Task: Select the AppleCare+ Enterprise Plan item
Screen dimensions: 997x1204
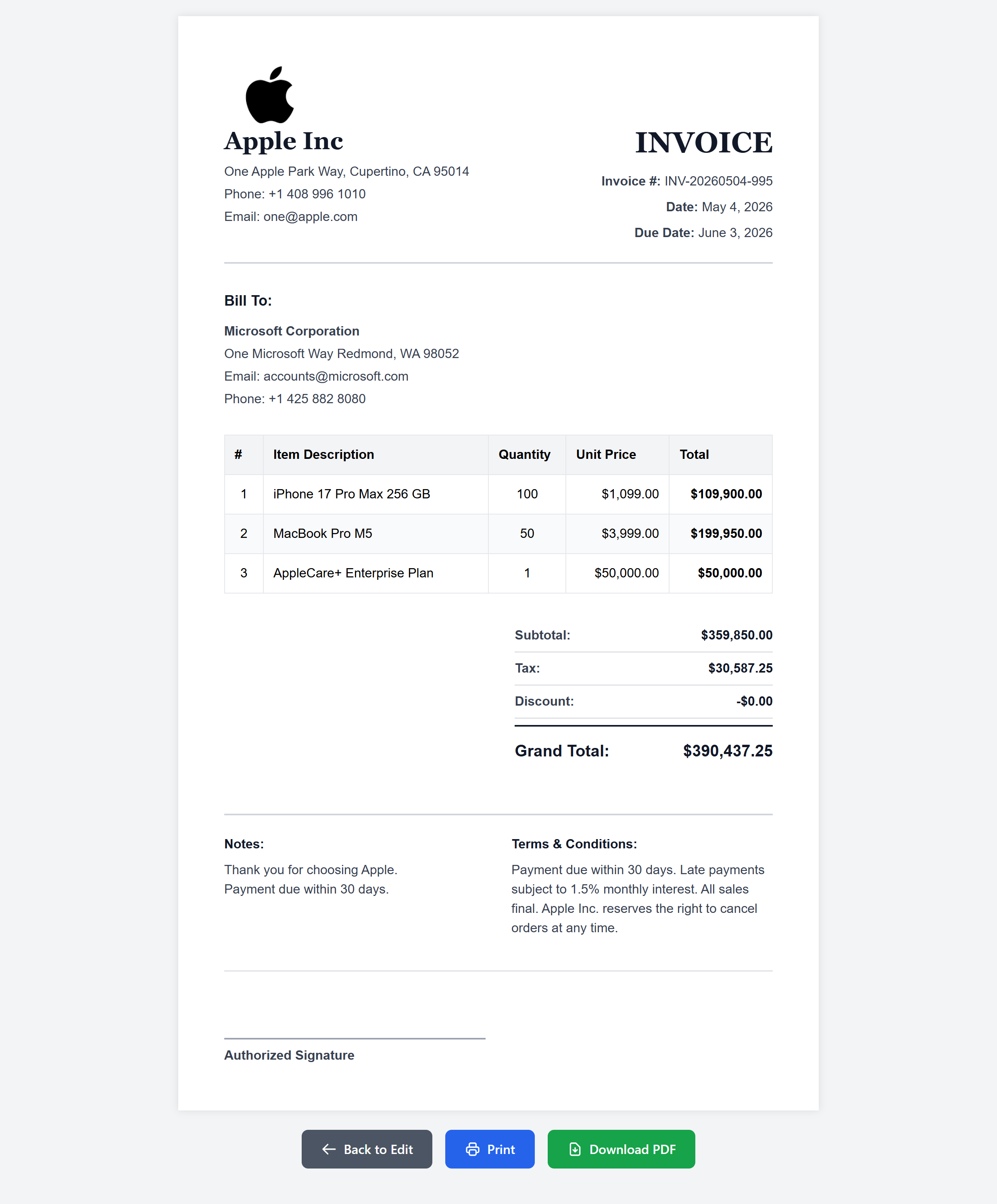Action: 353,573
